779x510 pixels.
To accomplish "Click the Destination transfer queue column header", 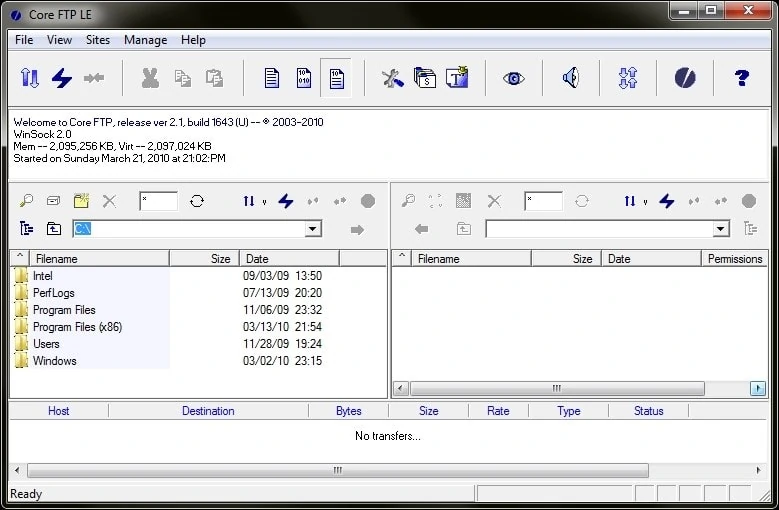I will pos(208,411).
